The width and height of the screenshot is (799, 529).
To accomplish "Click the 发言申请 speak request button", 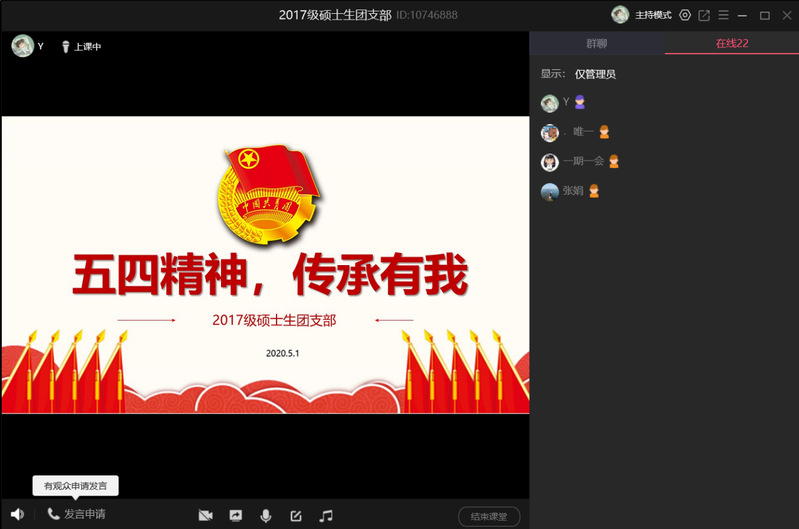I will [x=76, y=514].
